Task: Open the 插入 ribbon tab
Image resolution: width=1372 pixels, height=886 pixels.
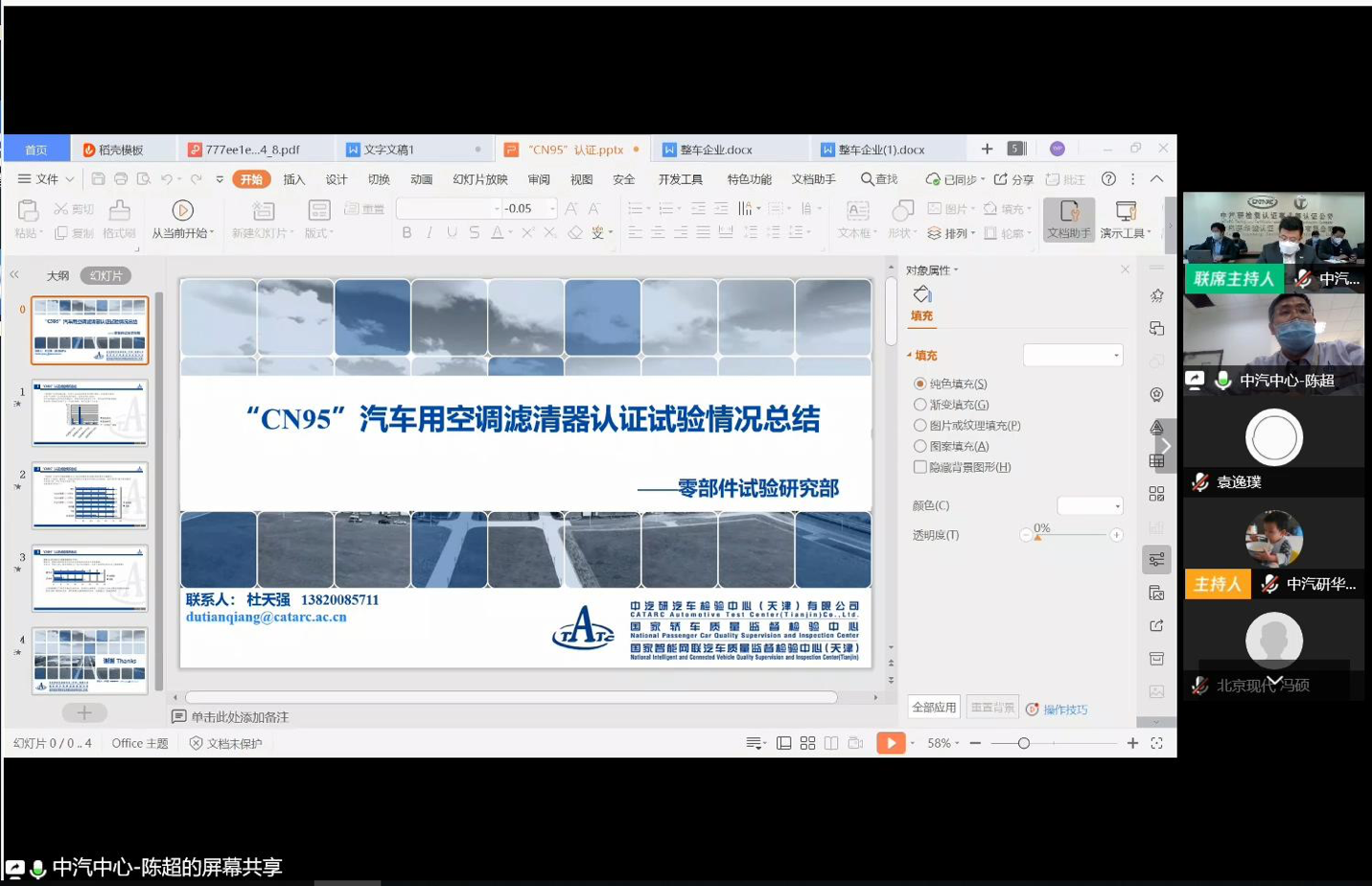Action: (x=293, y=179)
